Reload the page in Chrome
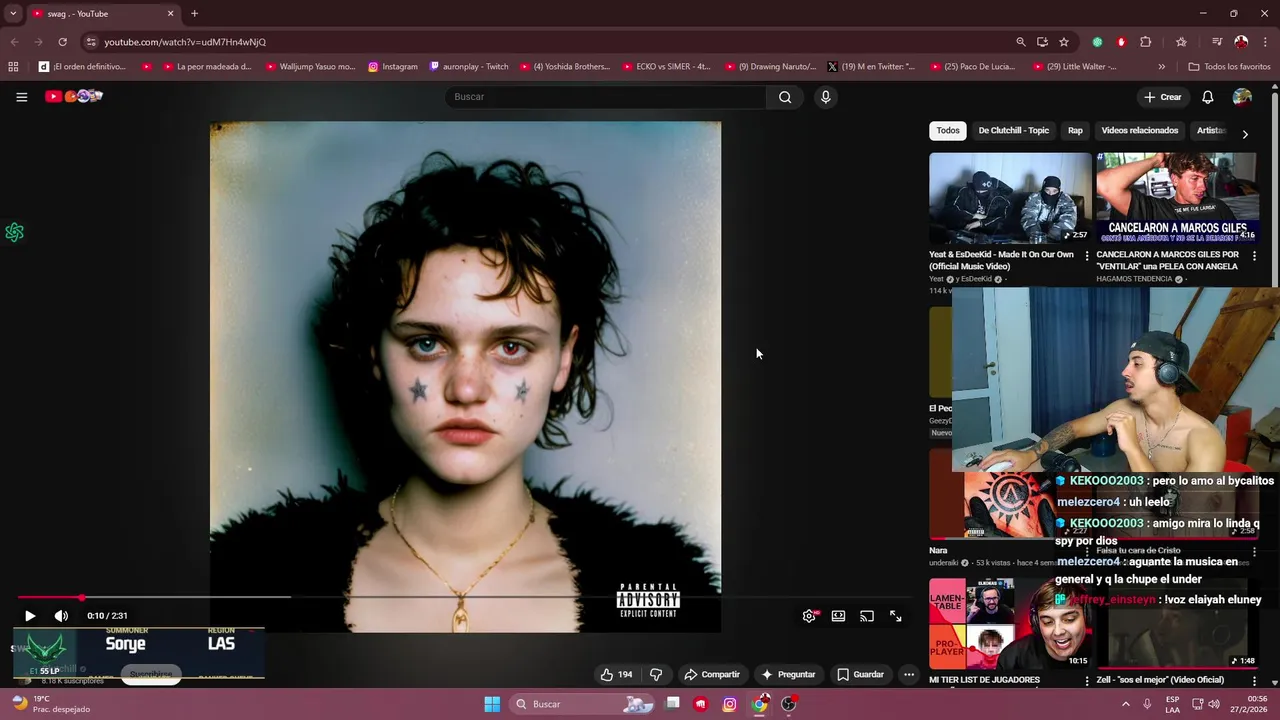Image resolution: width=1280 pixels, height=720 pixels. [62, 42]
